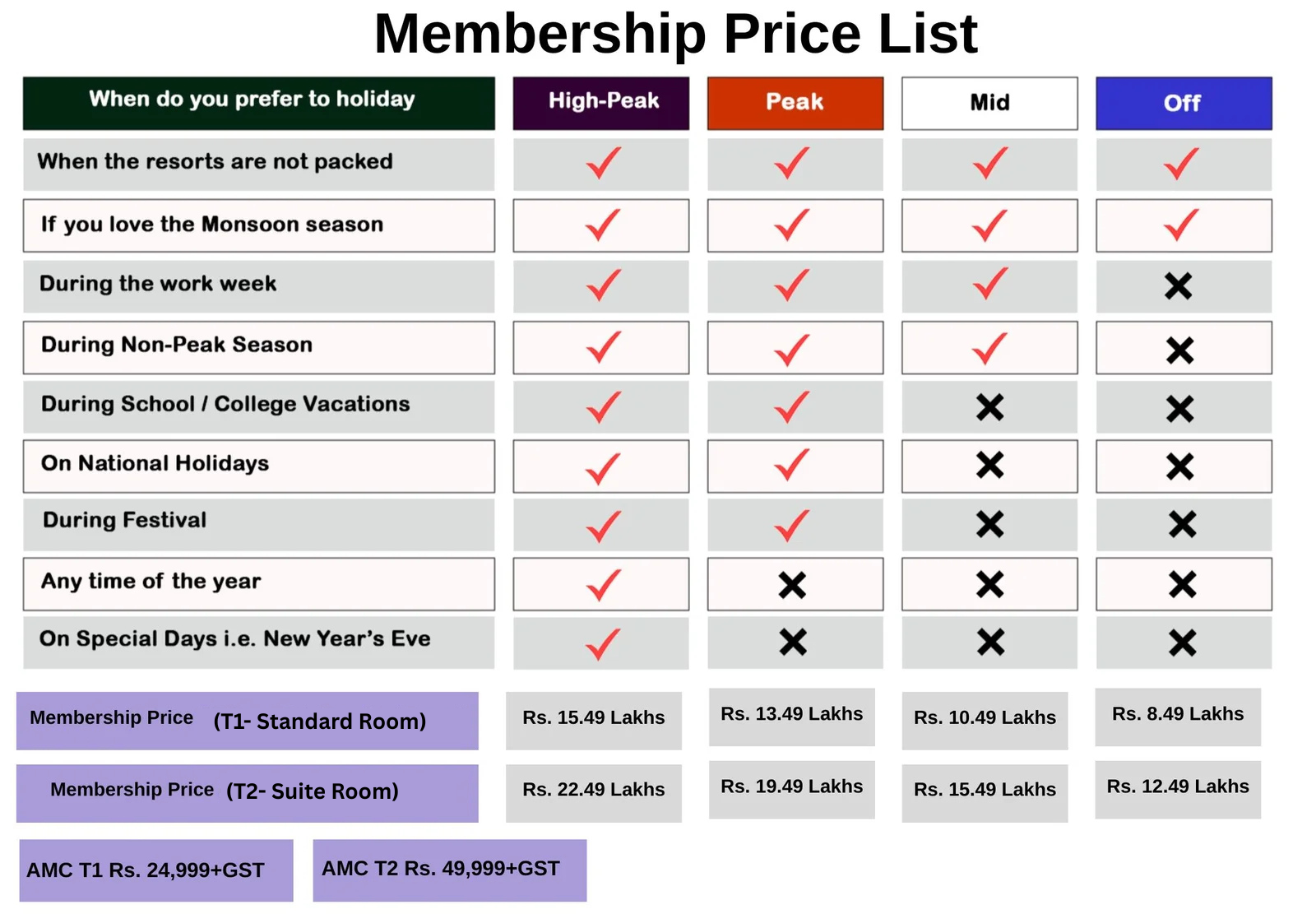Click the Membership Price T2- Suite Room label
The width and height of the screenshot is (1316, 914).
(x=248, y=793)
